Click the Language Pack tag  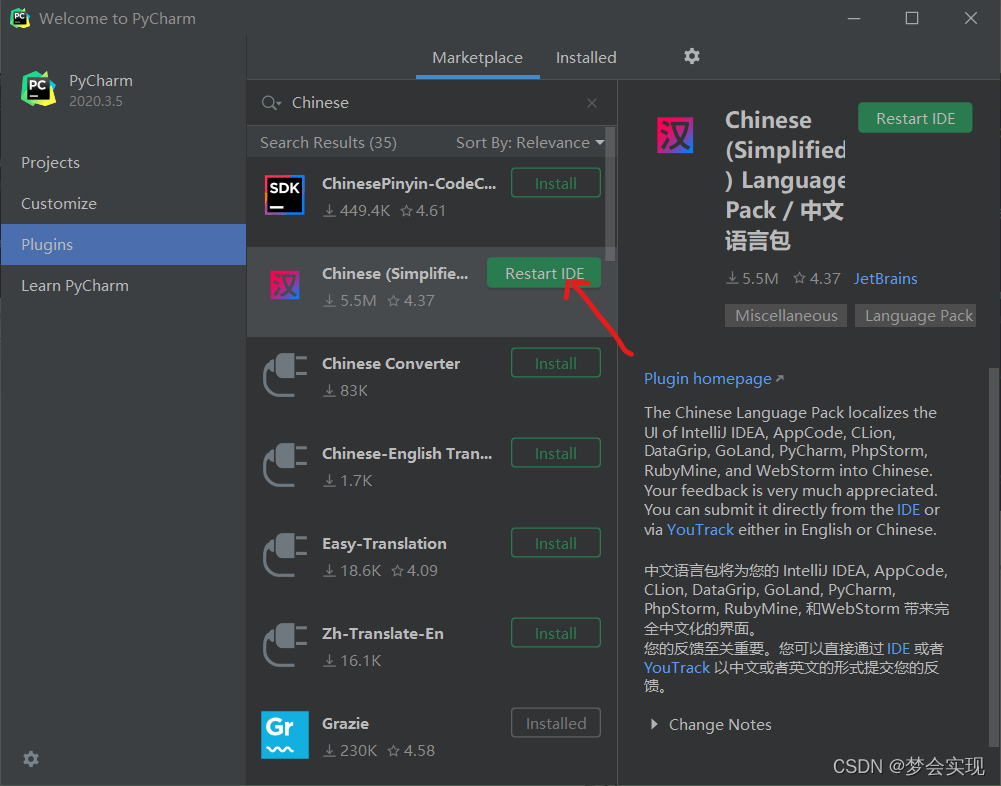point(916,315)
